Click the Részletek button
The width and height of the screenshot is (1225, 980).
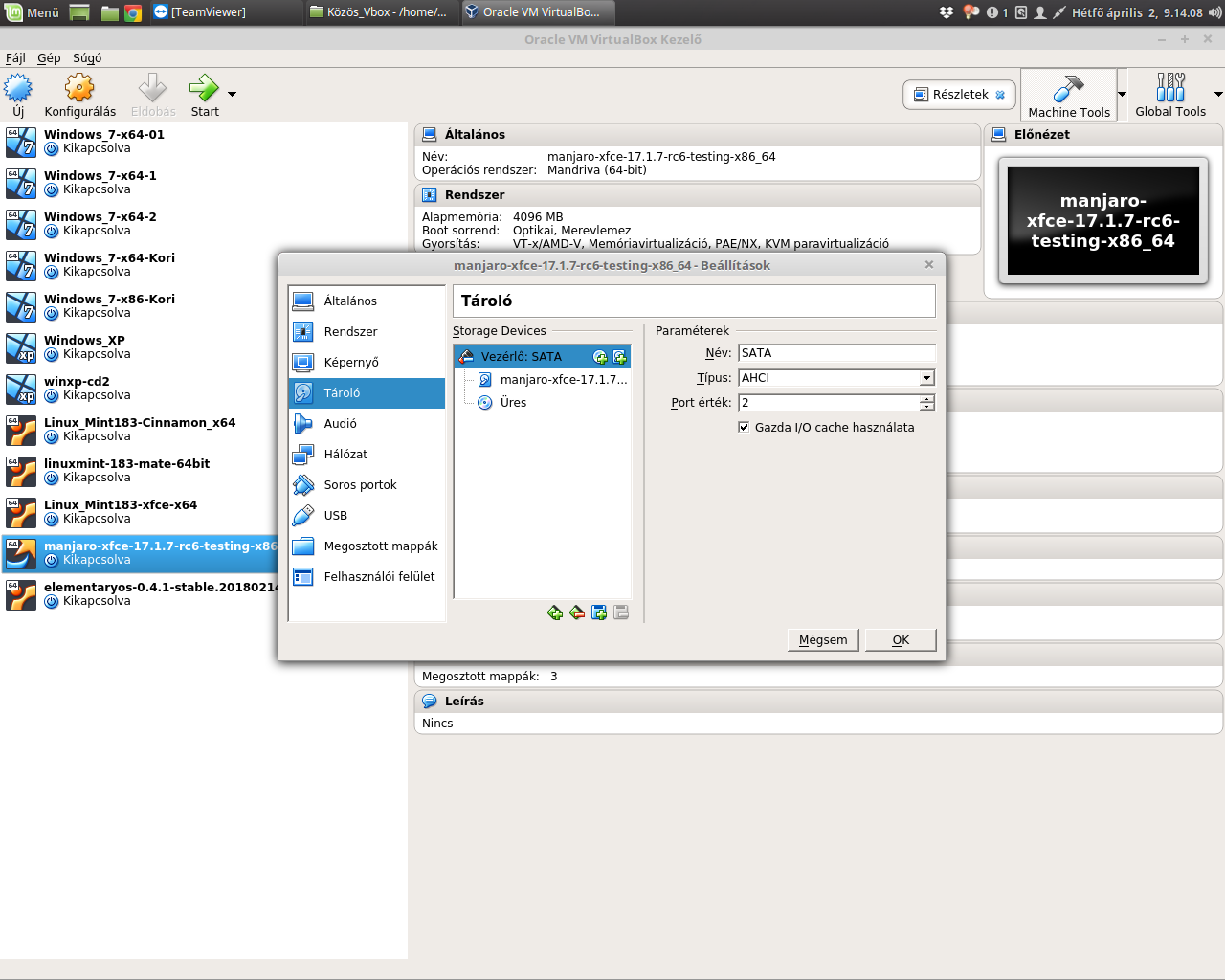(x=959, y=95)
